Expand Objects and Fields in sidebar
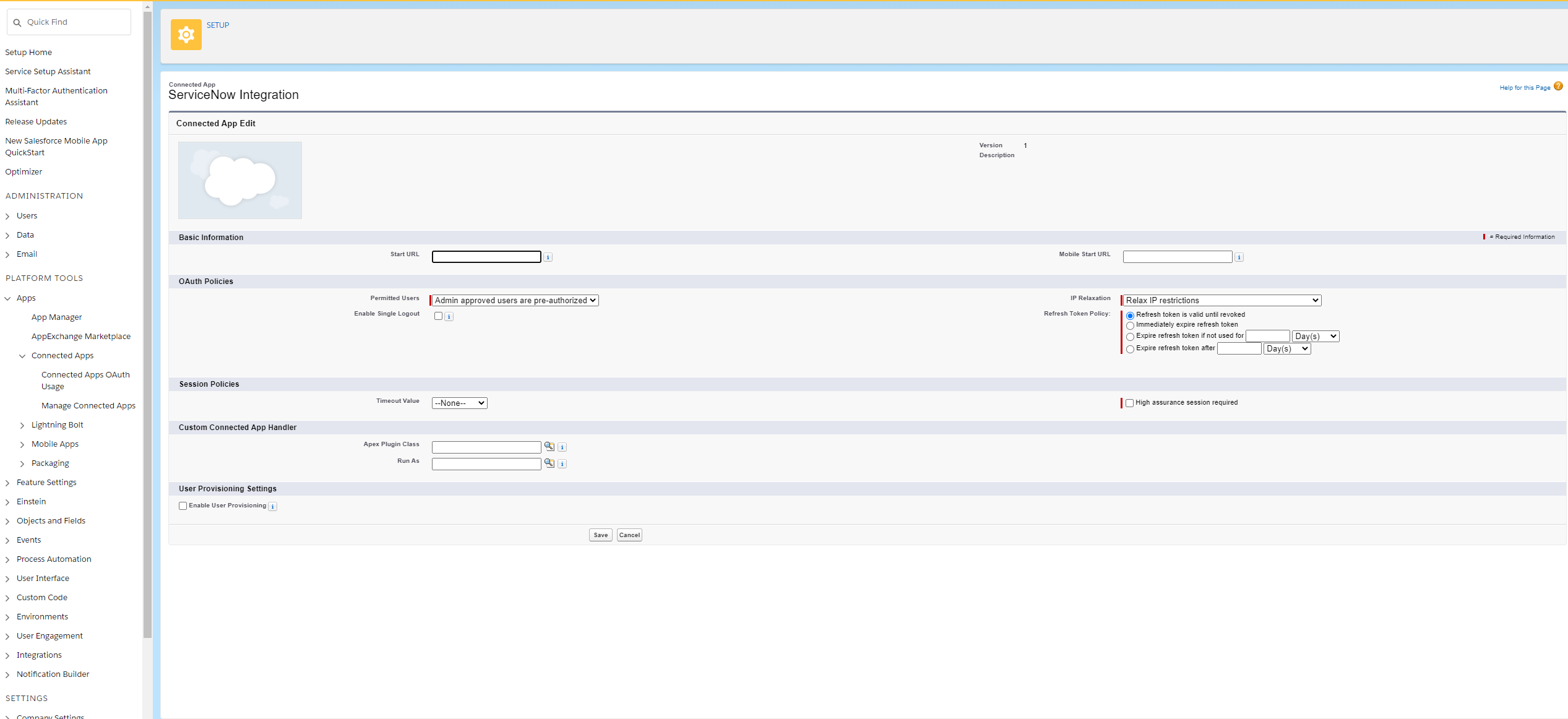This screenshot has height=719, width=1568. pyautogui.click(x=7, y=522)
